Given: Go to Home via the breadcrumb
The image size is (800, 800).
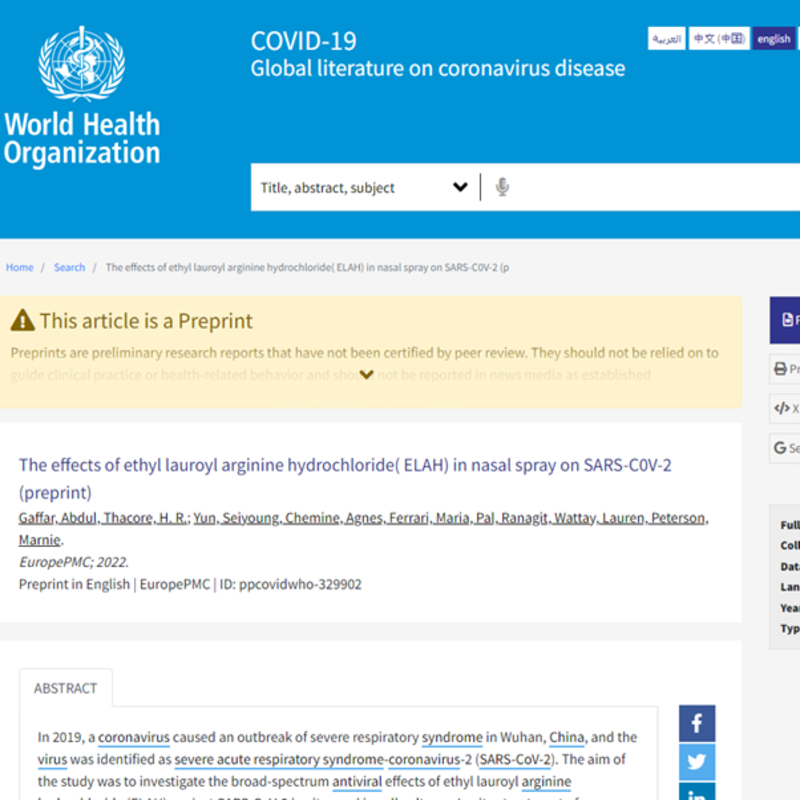Looking at the screenshot, I should click(19, 267).
